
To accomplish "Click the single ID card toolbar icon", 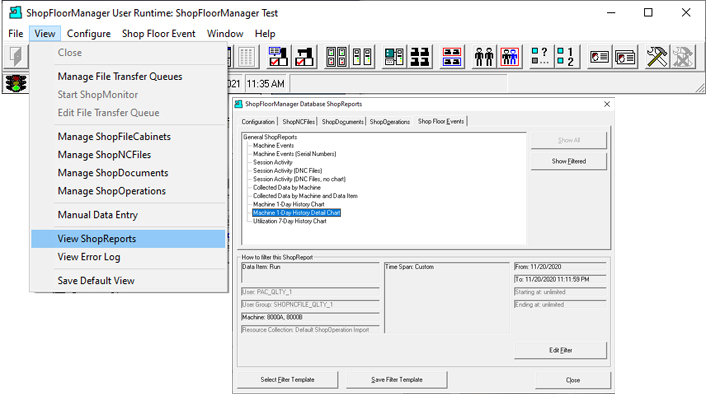I will pos(599,57).
